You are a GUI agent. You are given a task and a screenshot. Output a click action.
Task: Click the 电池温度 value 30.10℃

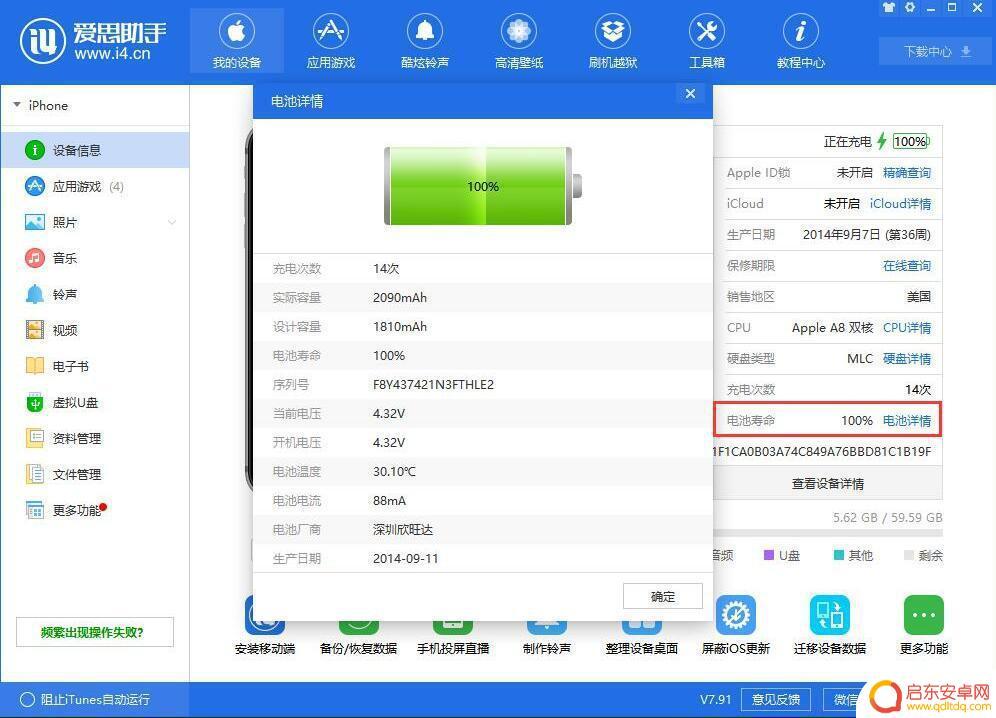point(394,471)
